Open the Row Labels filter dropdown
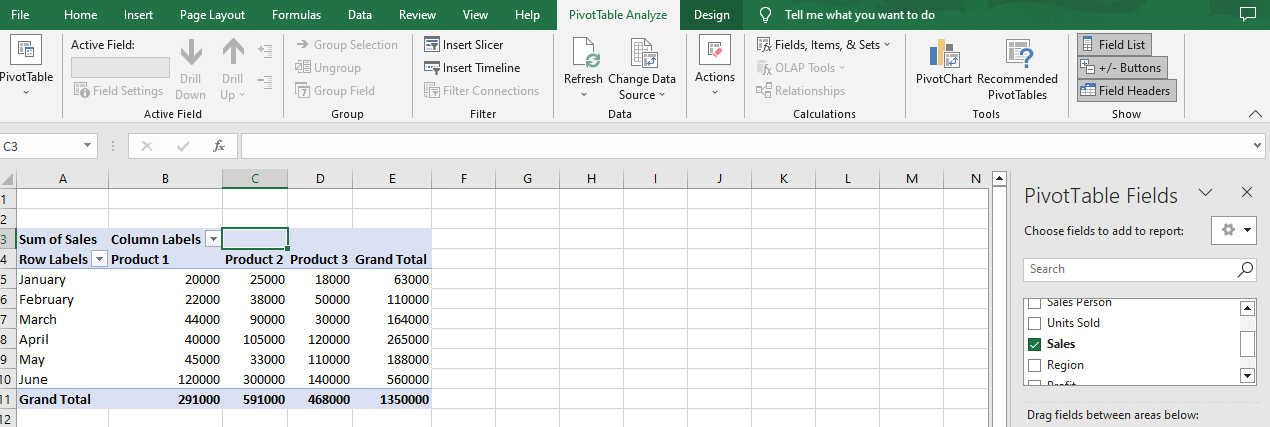Screen dimensions: 1270x427 [99, 259]
